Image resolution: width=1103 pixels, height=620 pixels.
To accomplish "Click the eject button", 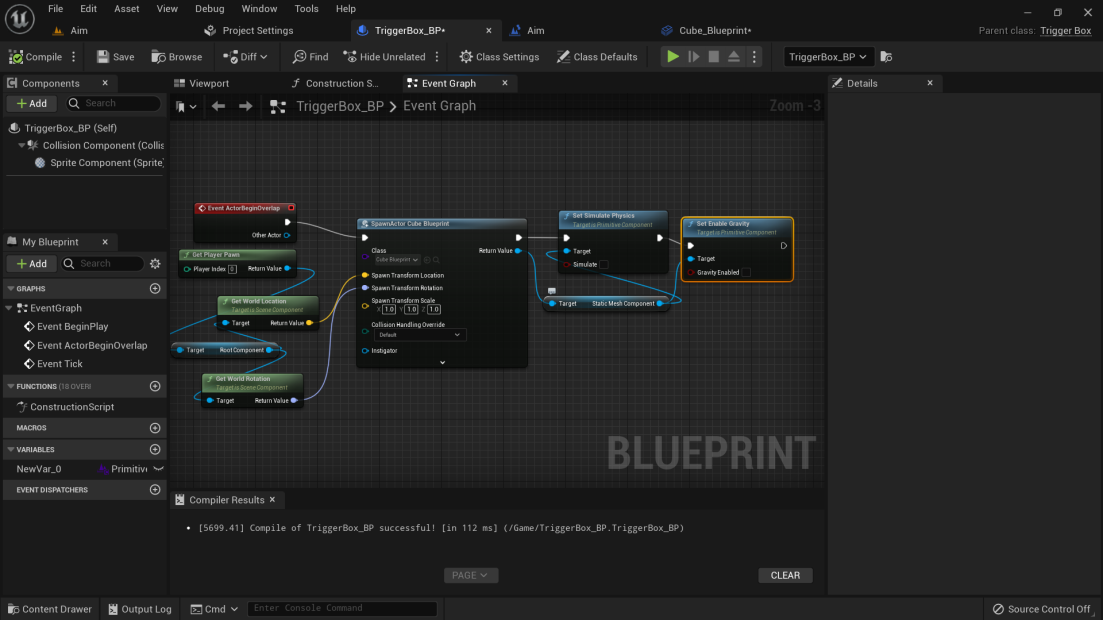I will (734, 57).
